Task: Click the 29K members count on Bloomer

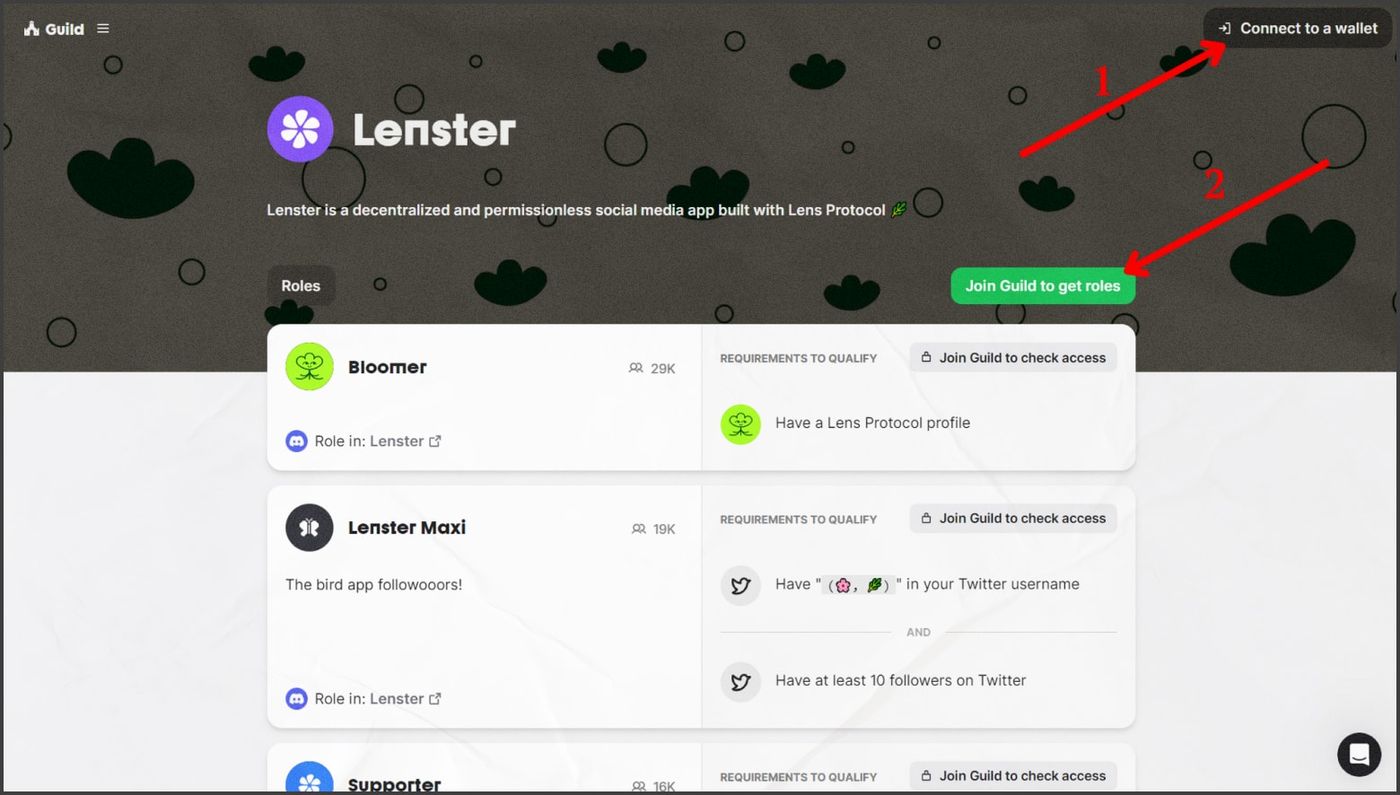Action: [x=652, y=368]
